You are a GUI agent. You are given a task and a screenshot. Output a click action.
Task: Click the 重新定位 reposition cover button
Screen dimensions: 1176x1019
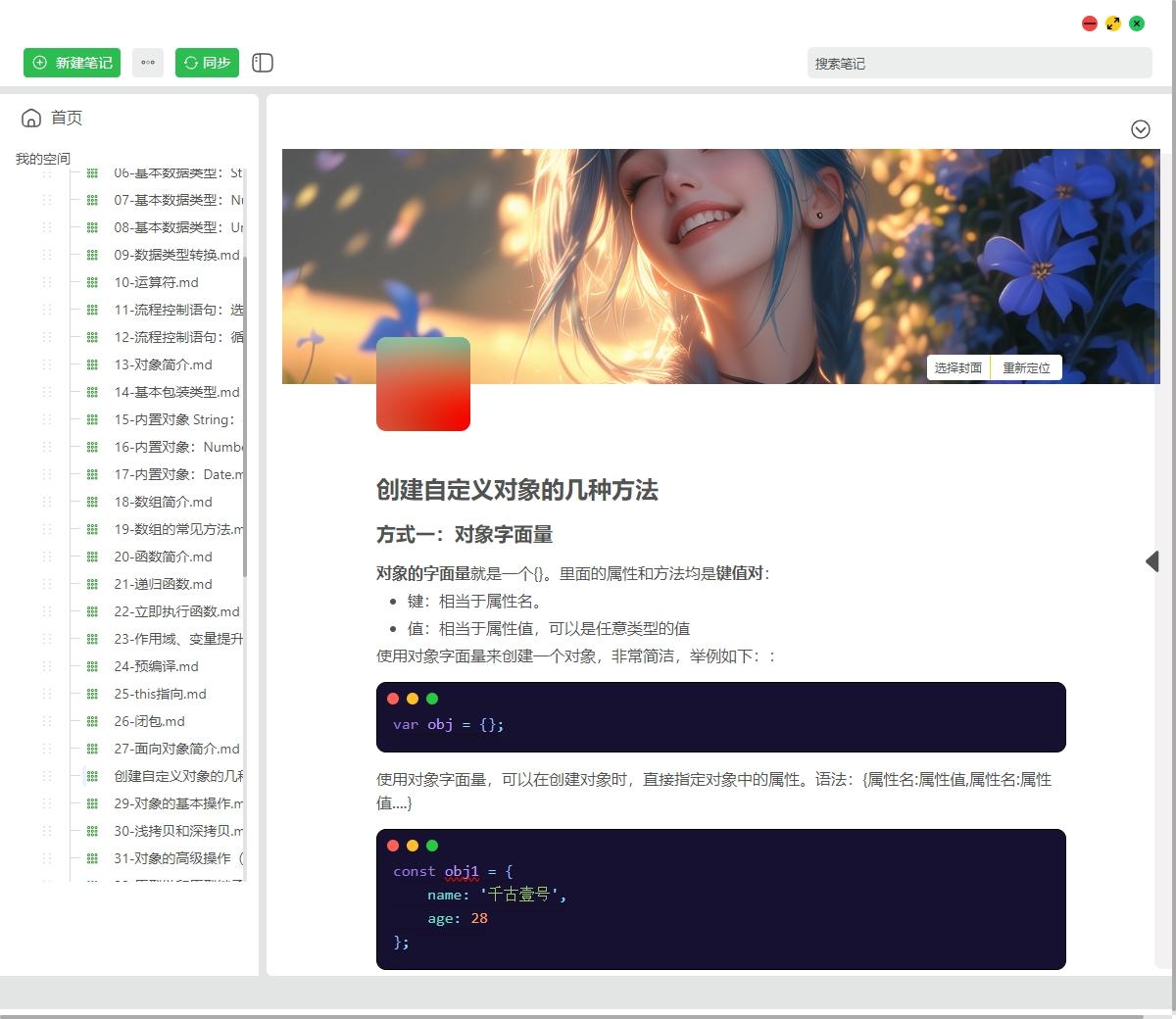pyautogui.click(x=1026, y=367)
